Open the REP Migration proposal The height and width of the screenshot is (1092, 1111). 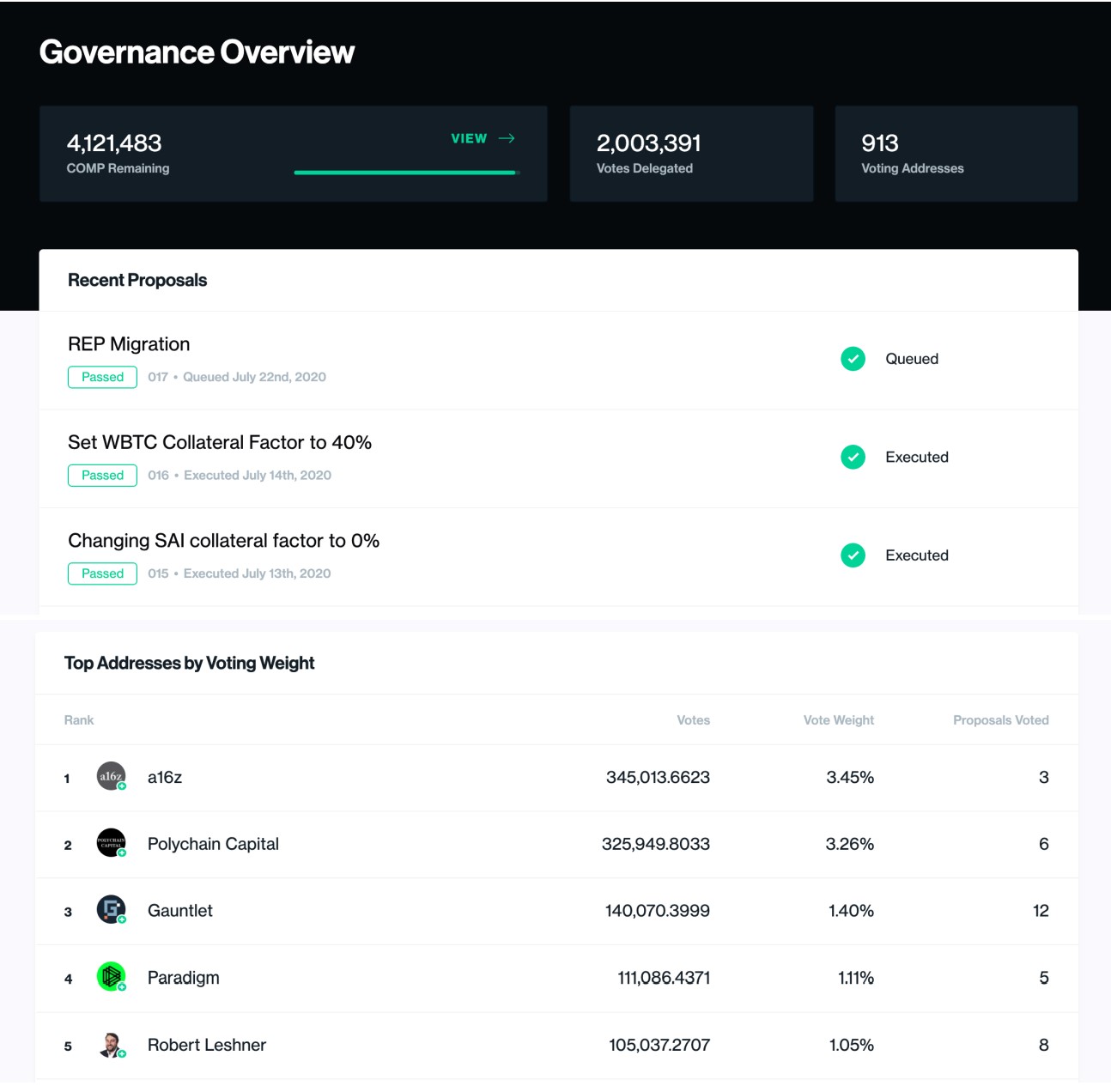[129, 344]
